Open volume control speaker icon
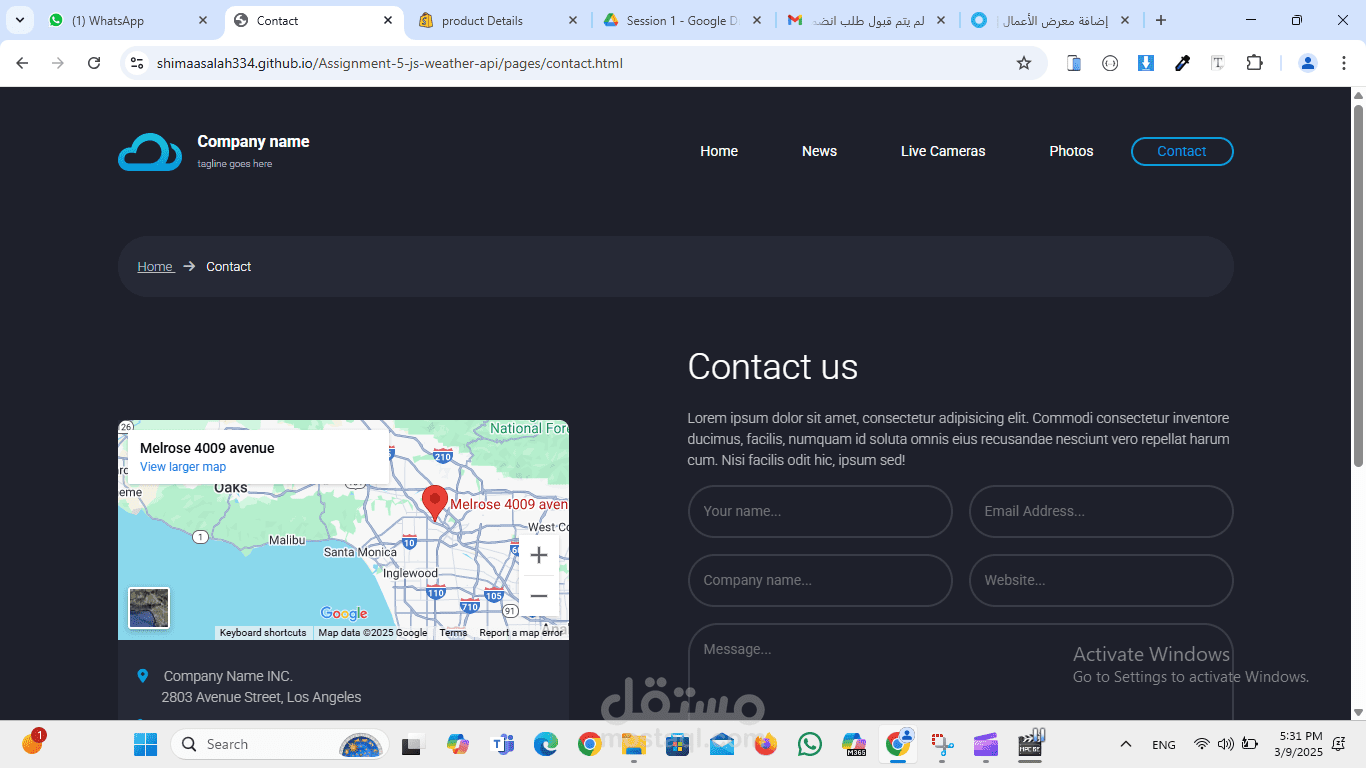 point(1226,744)
